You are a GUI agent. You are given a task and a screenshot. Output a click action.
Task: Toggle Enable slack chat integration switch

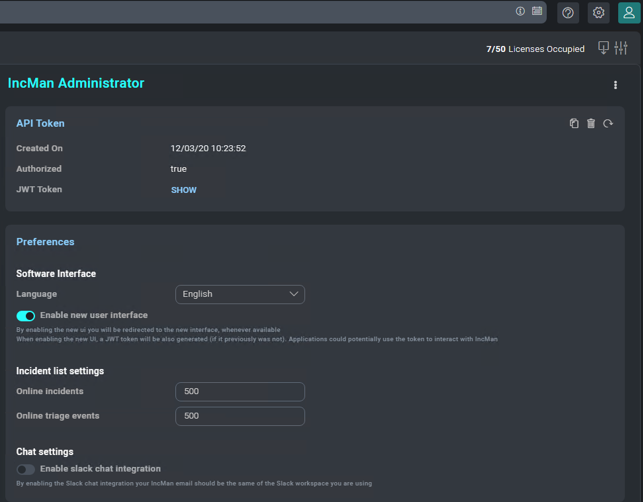pos(26,469)
